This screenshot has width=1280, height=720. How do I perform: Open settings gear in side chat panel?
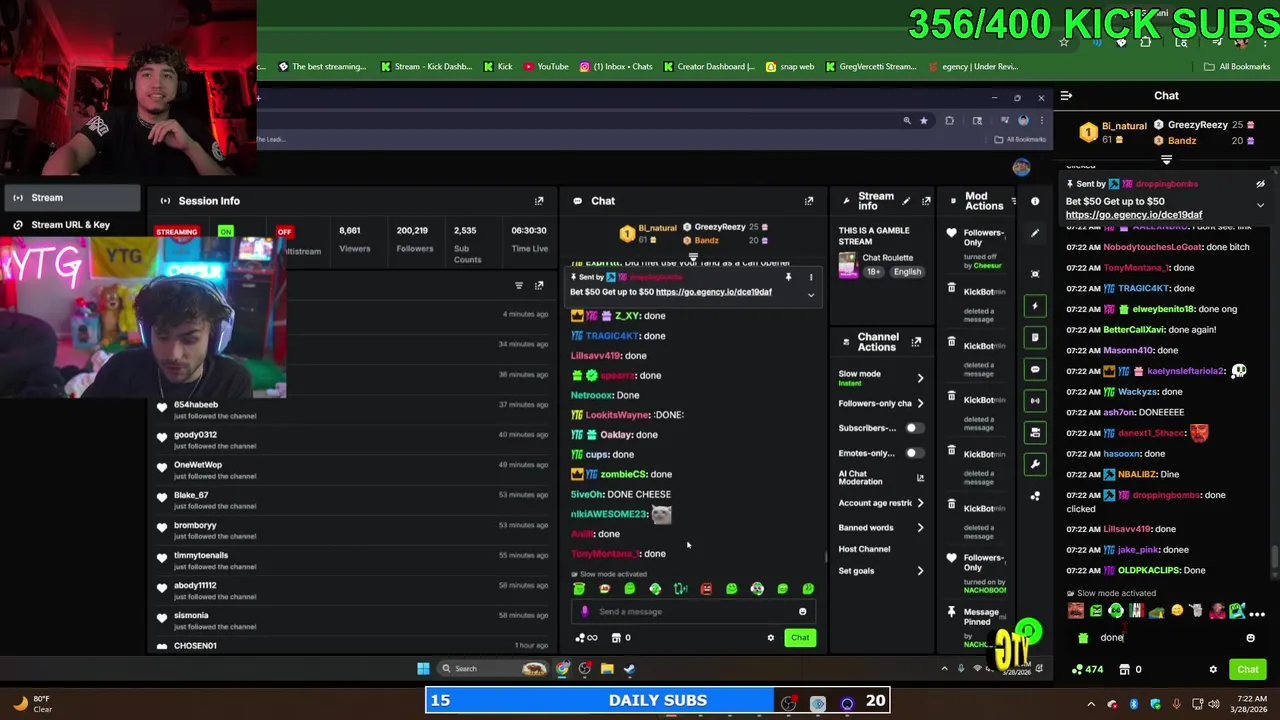point(1213,670)
